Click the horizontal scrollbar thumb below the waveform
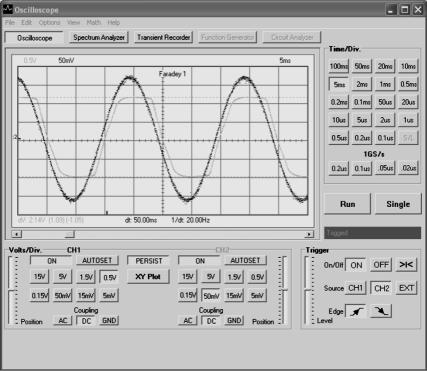427x371 pixels. (x=69, y=234)
